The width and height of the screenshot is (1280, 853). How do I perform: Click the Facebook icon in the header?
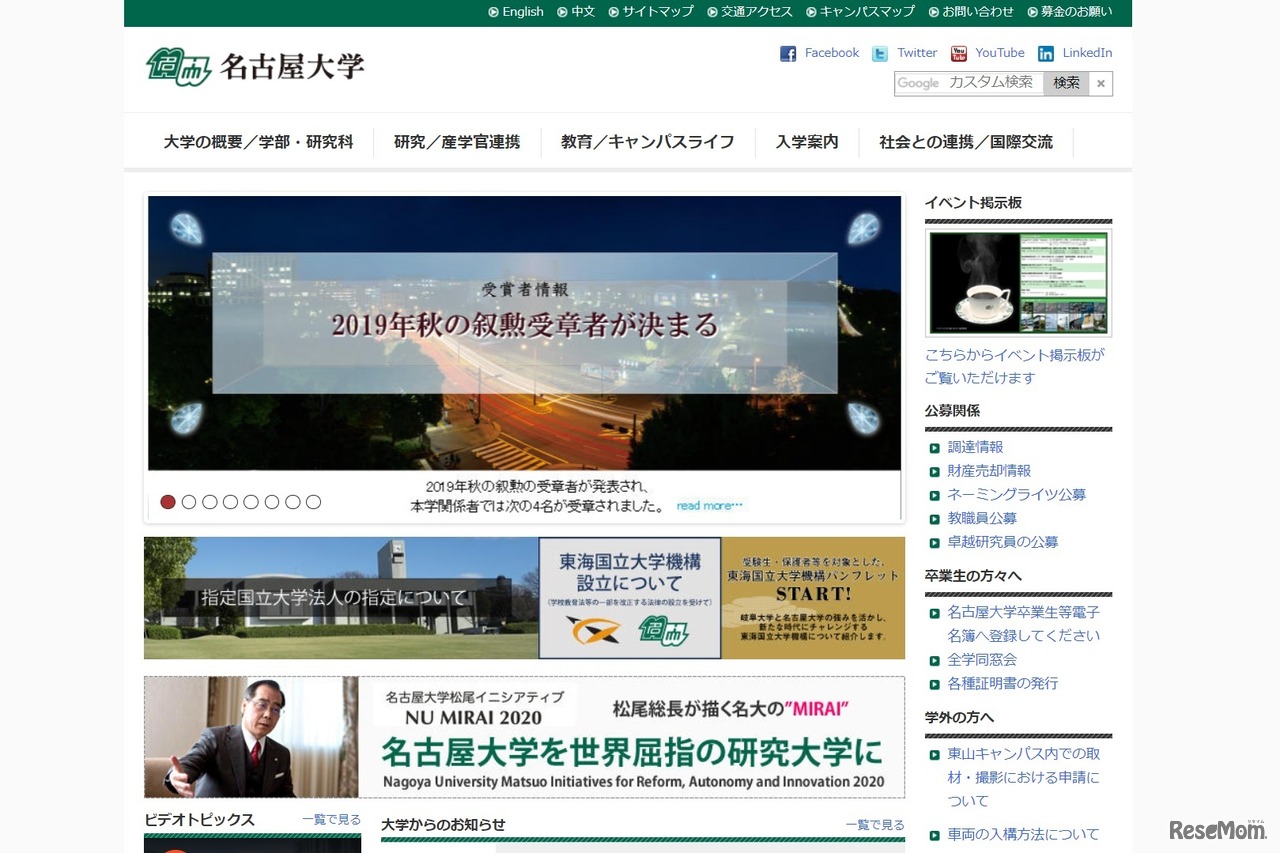coord(789,53)
